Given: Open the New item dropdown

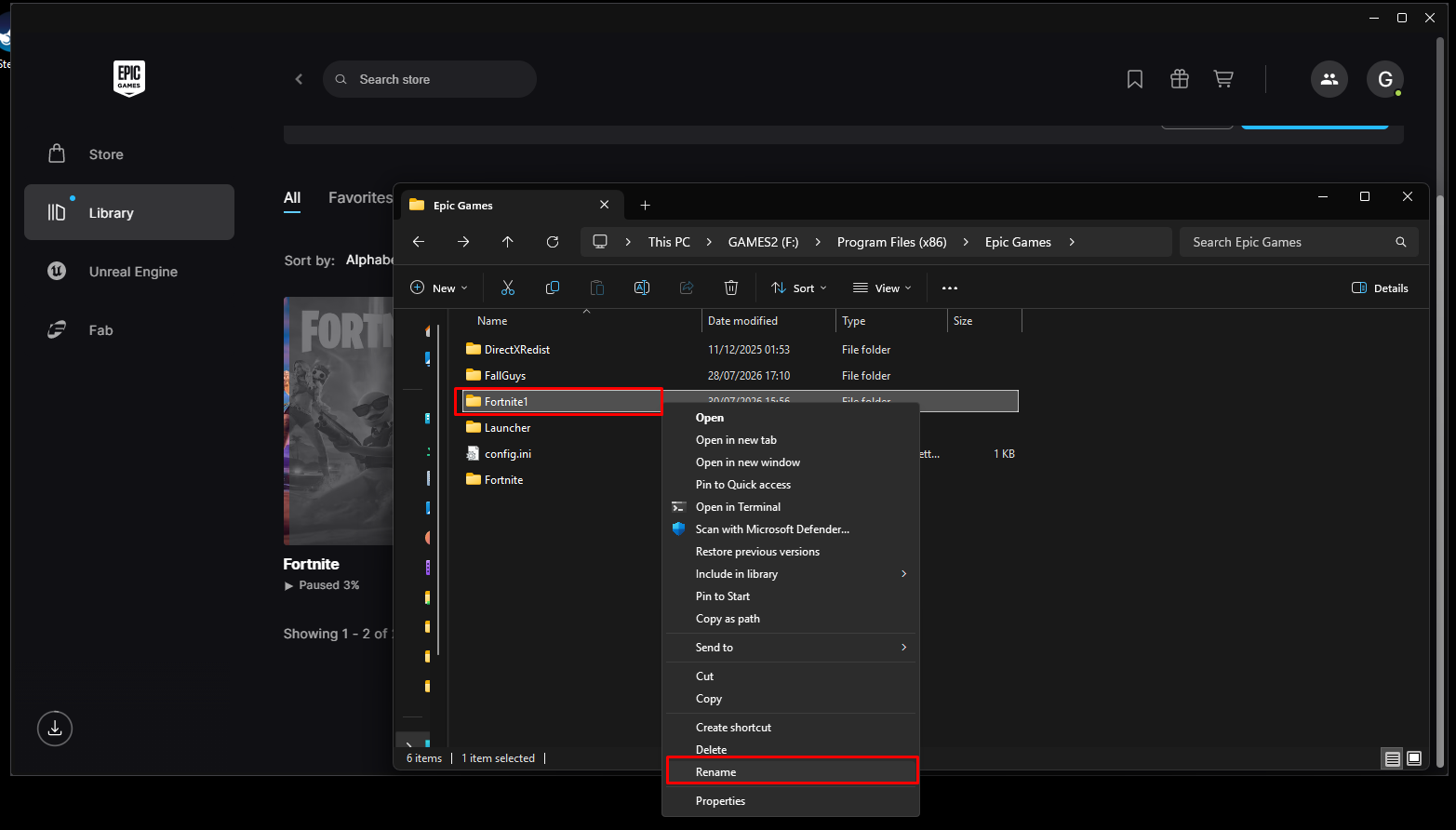Looking at the screenshot, I should point(439,288).
